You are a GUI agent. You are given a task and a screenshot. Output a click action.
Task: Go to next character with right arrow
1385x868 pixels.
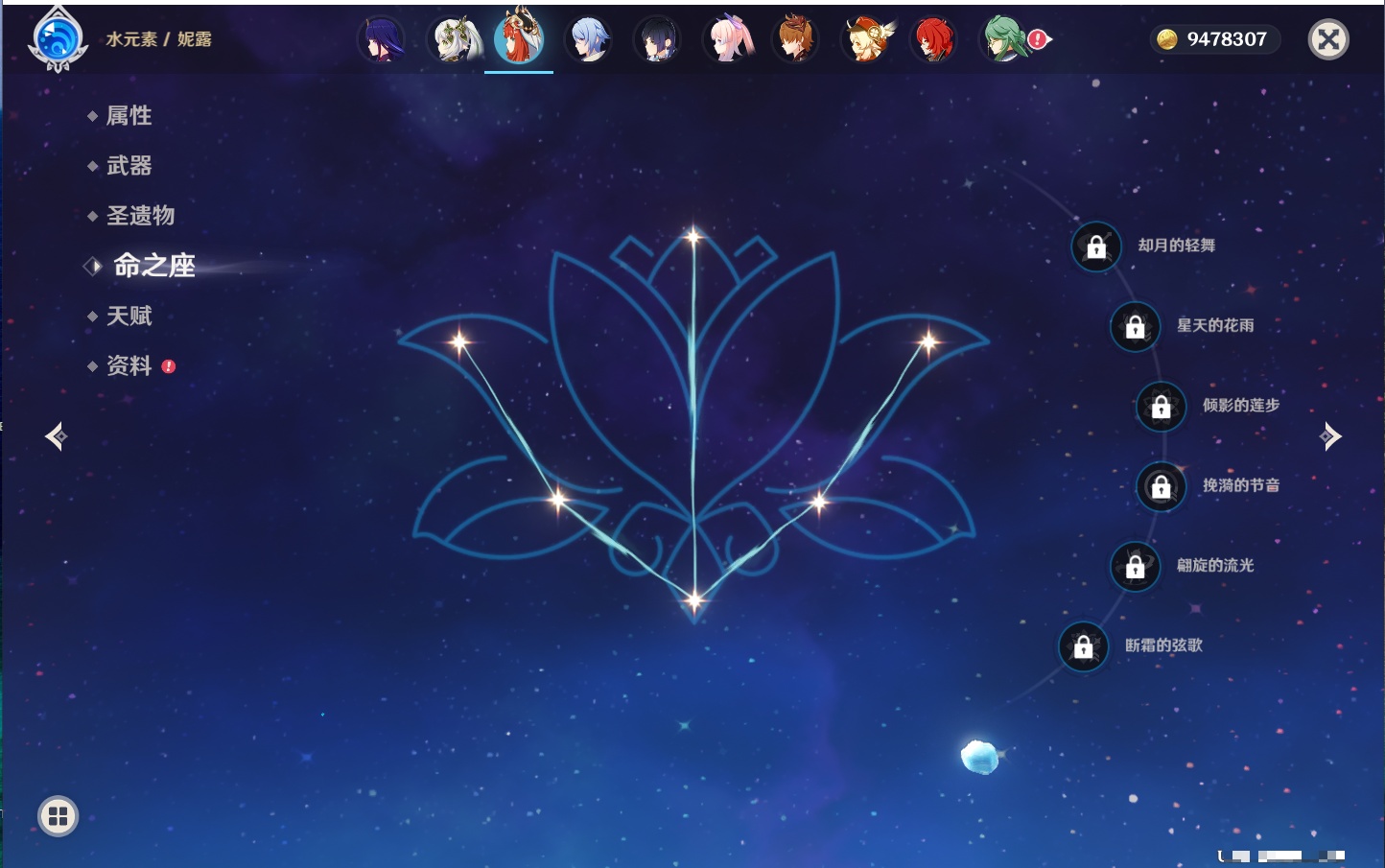point(1330,436)
